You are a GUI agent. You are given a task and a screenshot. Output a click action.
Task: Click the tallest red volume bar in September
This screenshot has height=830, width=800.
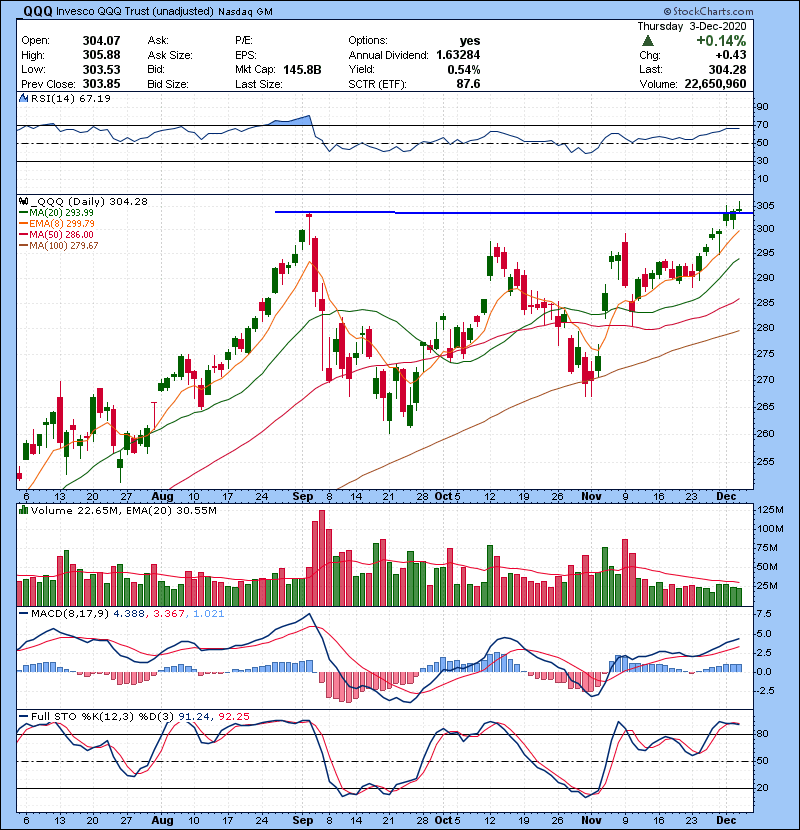pos(322,558)
